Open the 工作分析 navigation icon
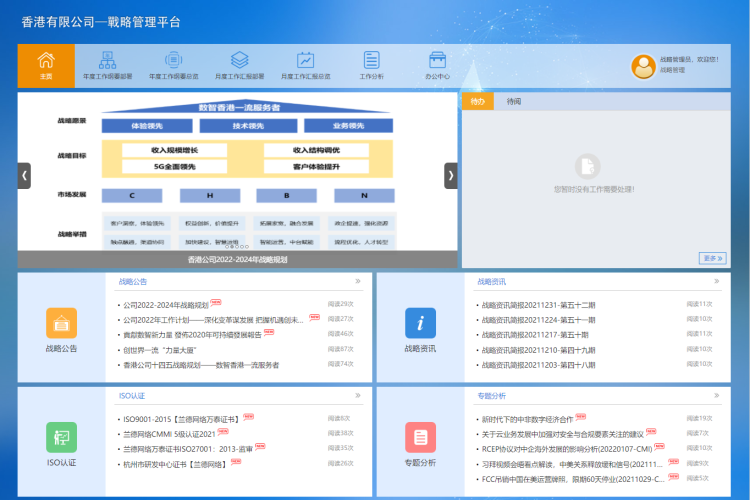Screen dimensions: 750x500 tap(371, 62)
